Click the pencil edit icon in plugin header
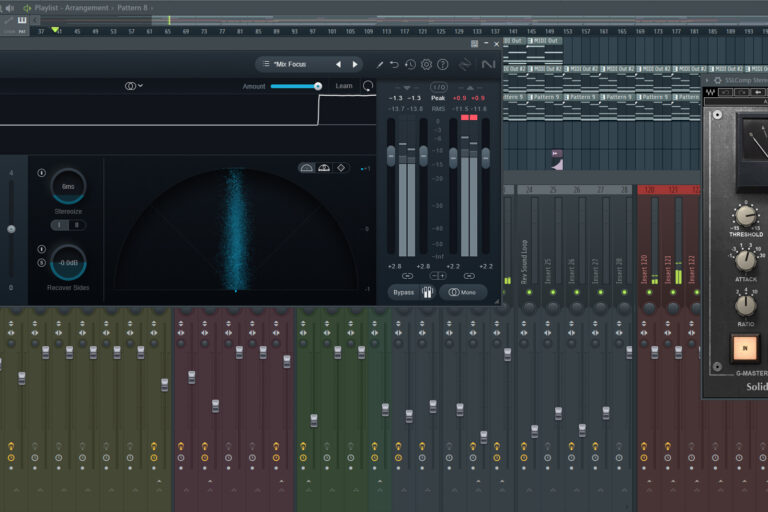This screenshot has width=768, height=512. (380, 65)
